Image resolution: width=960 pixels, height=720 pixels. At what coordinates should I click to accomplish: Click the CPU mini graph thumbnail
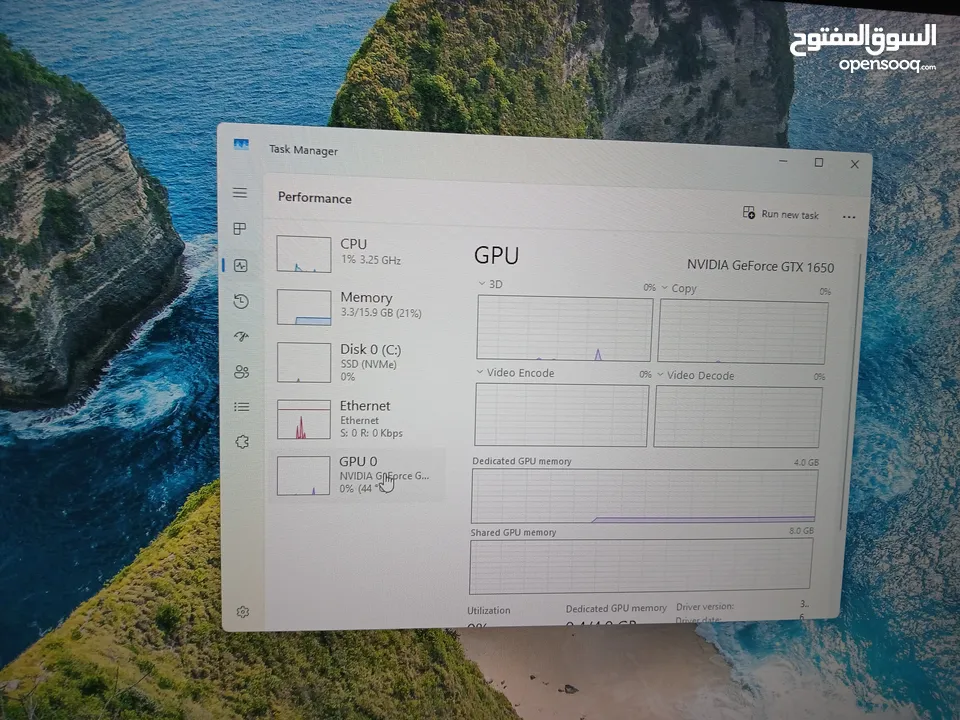click(x=304, y=254)
